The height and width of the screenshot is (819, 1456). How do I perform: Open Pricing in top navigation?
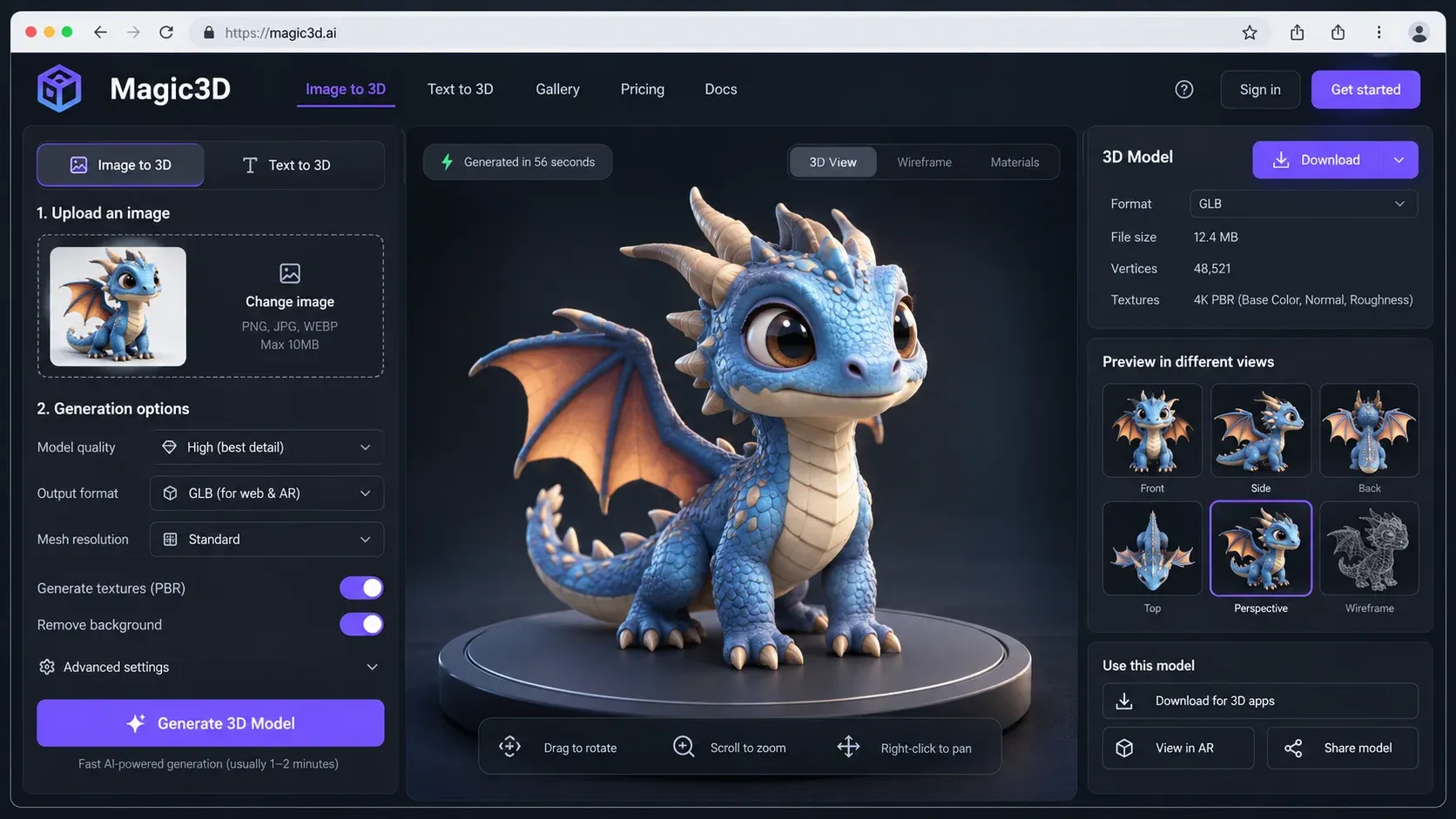coord(642,89)
